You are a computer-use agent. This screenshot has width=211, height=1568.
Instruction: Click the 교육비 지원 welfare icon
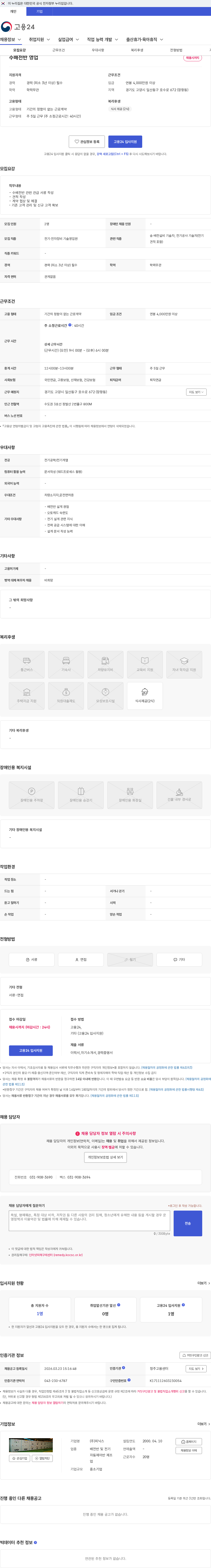click(145, 665)
